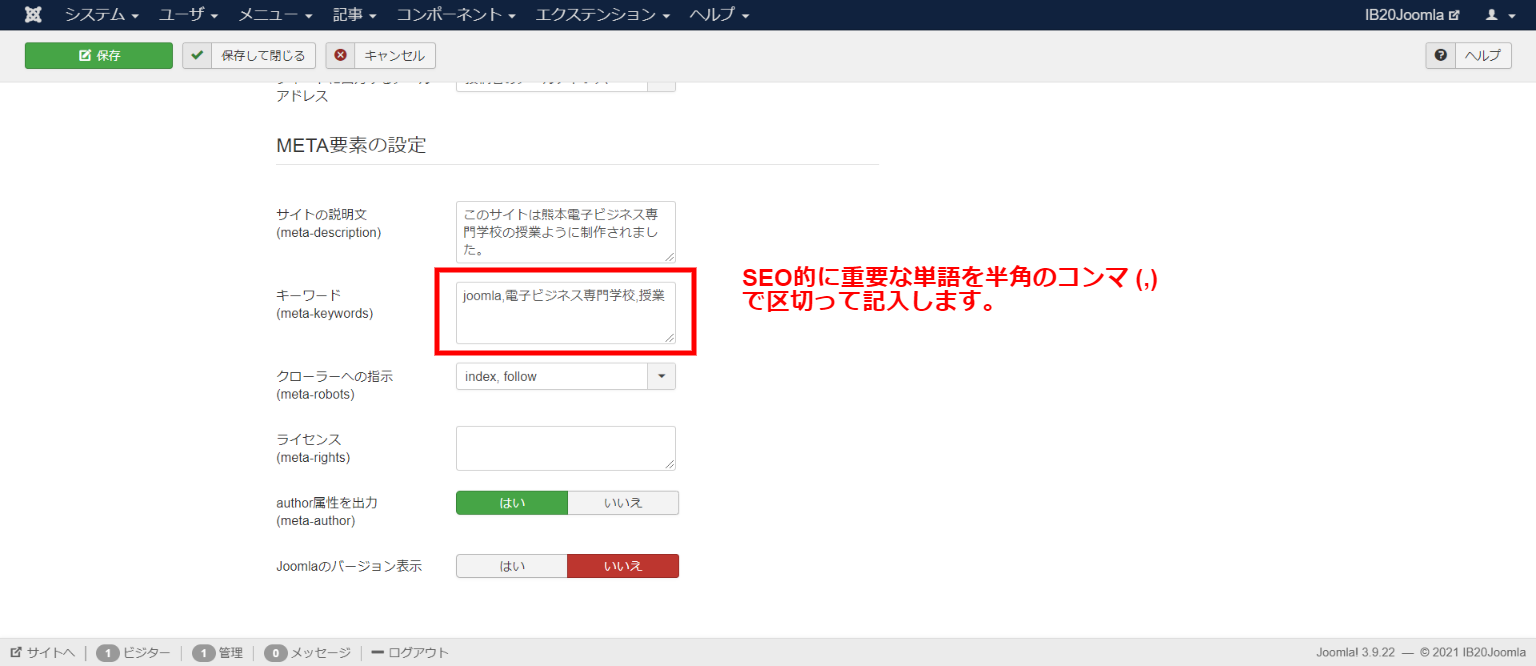The height and width of the screenshot is (666, 1536).
Task: Set author属性を出力 to いいえ
Action: point(623,503)
